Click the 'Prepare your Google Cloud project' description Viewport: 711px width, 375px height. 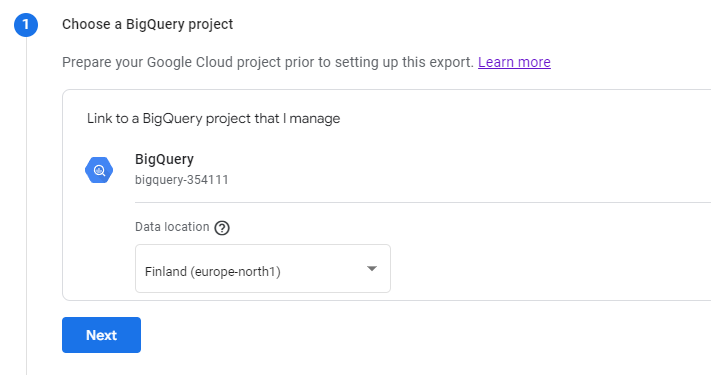268,62
